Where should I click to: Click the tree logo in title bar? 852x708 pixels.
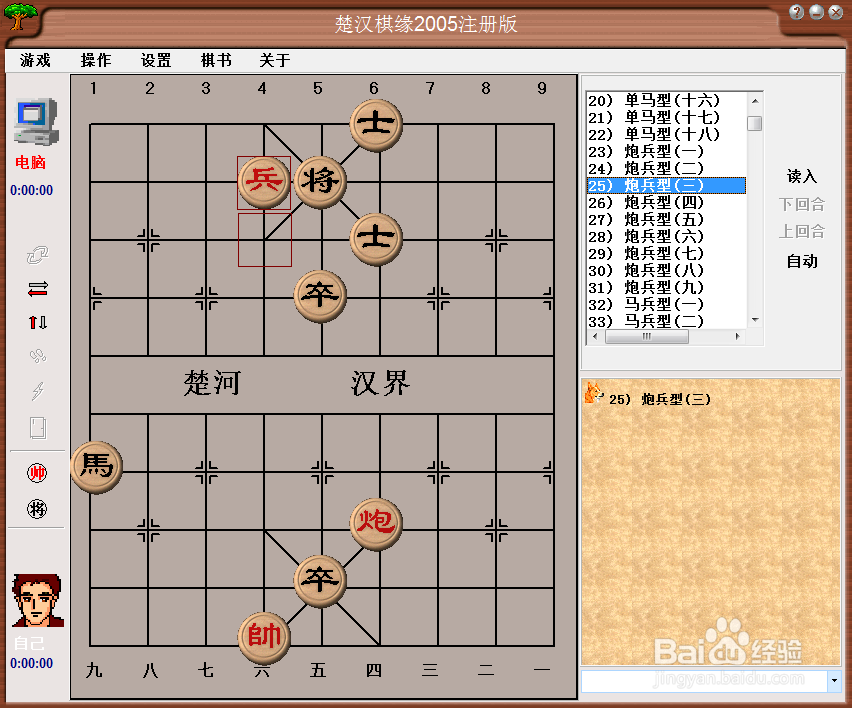click(20, 16)
